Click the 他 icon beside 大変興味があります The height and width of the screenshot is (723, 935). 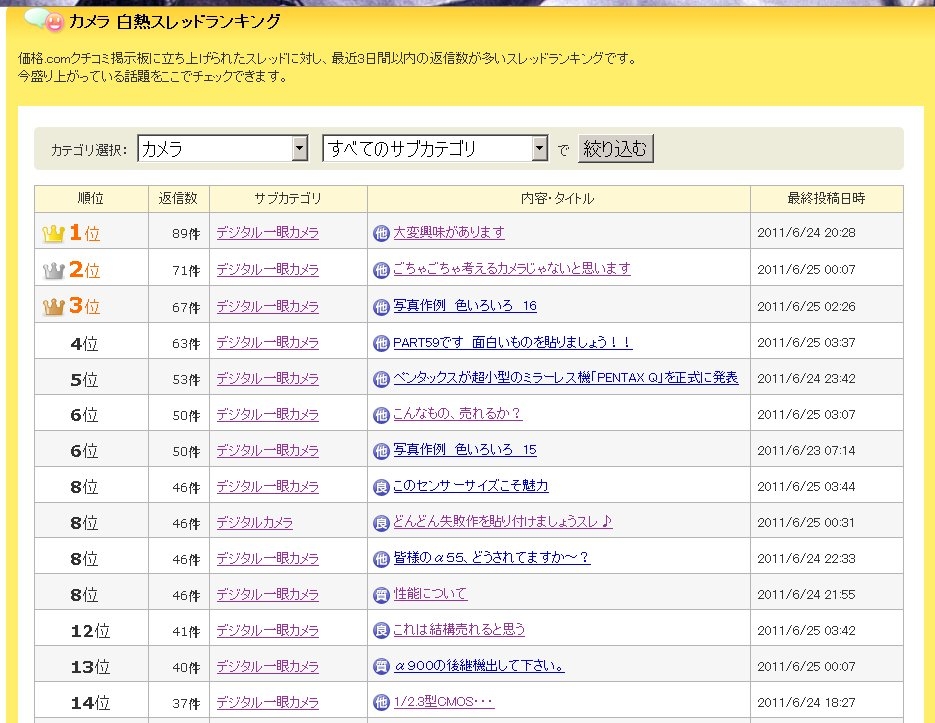(381, 233)
